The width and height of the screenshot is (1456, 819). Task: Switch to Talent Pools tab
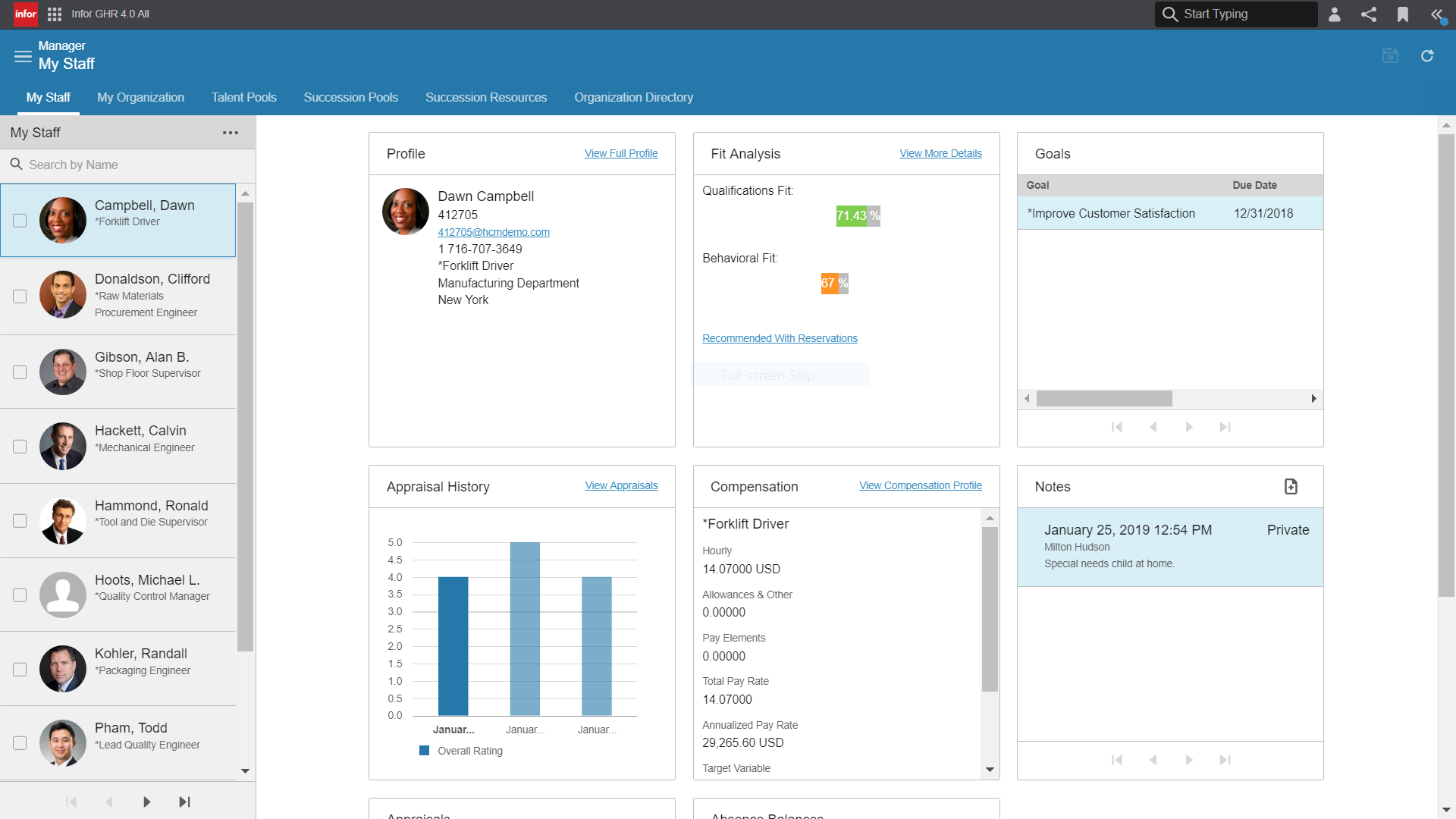243,97
